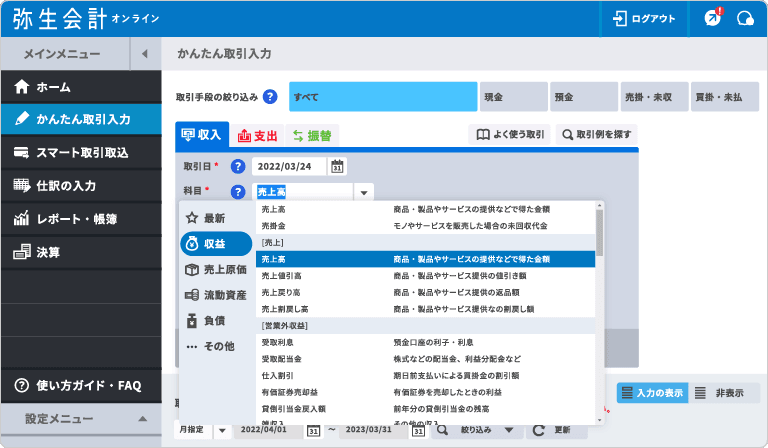Viewport: 768px width, 448px height.
Task: Click the 更新 refresh button
Action: click(556, 430)
